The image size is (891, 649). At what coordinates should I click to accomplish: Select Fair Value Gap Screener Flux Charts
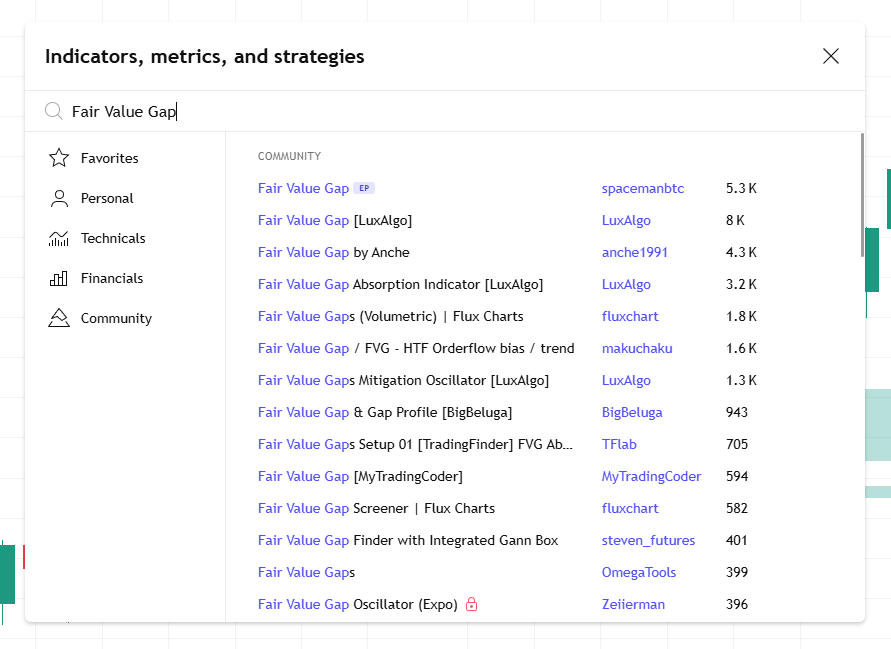pos(376,509)
